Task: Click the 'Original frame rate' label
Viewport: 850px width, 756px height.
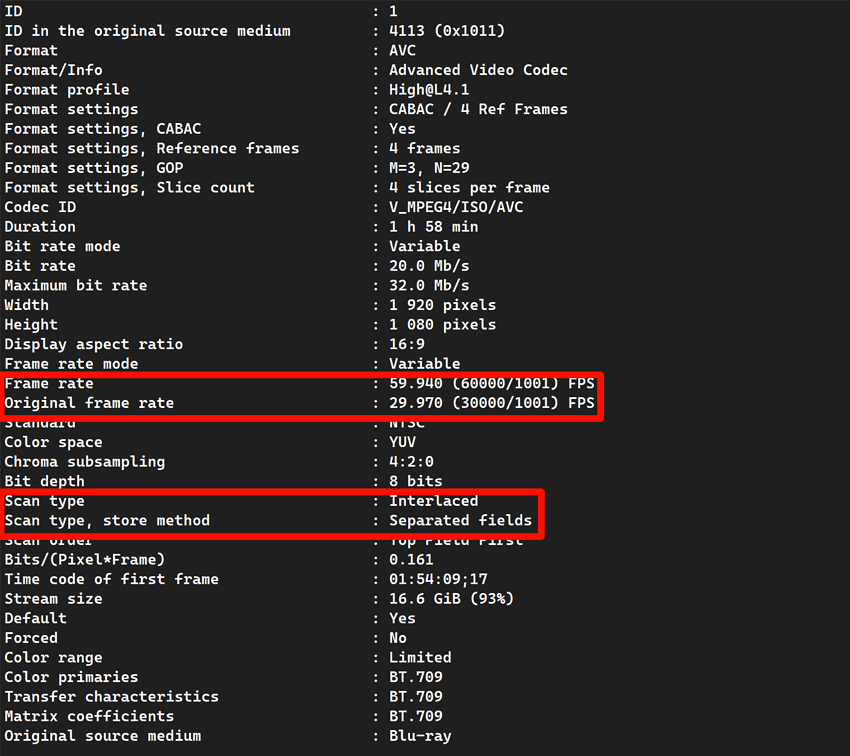Action: coord(89,403)
